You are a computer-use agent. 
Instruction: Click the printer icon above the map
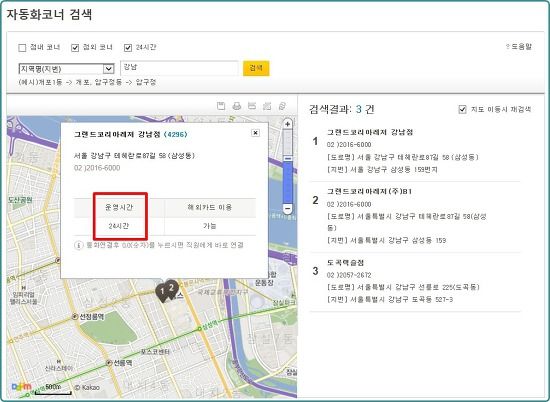(237, 106)
